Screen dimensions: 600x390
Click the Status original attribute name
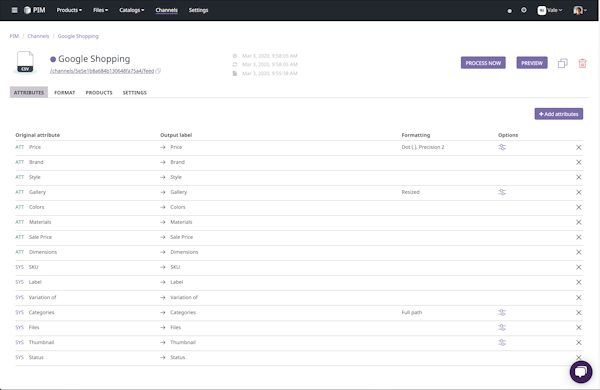click(x=36, y=357)
